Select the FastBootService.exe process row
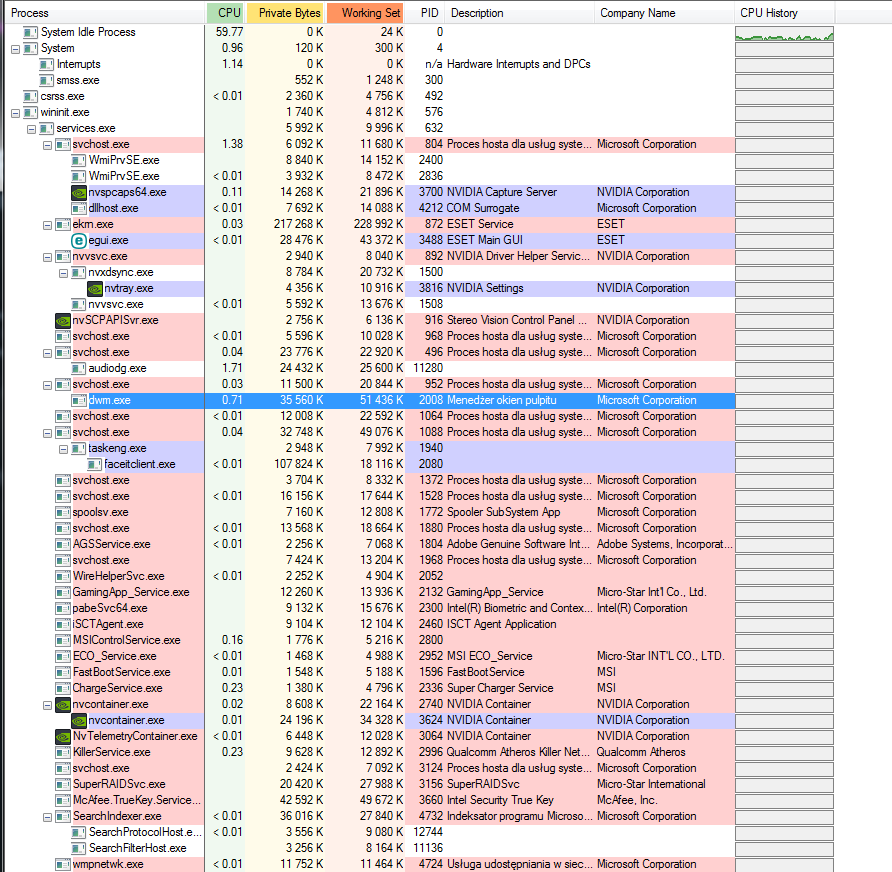Viewport: 892px width, 872px height. tap(370, 672)
